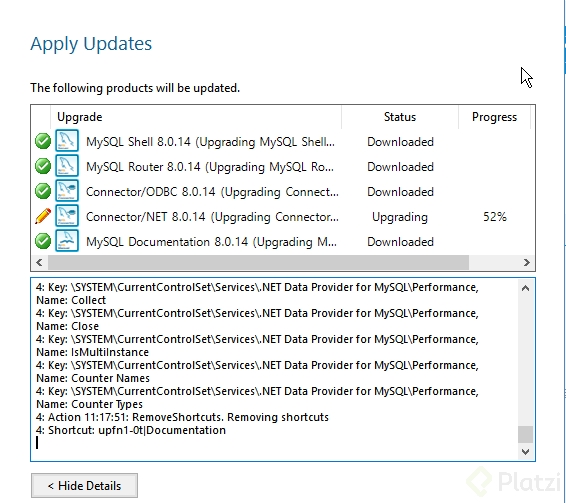Viewport: 566px width, 503px height.
Task: Click the Downloaded status for MySQL Router
Action: click(400, 167)
